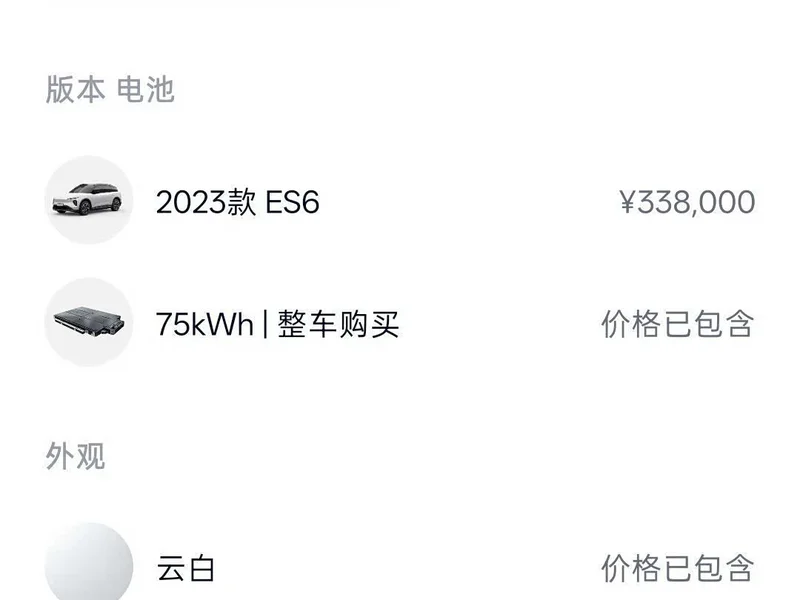This screenshot has height=600, width=800.
Task: Tap the 整车购买 purchase option text
Action: coord(338,324)
